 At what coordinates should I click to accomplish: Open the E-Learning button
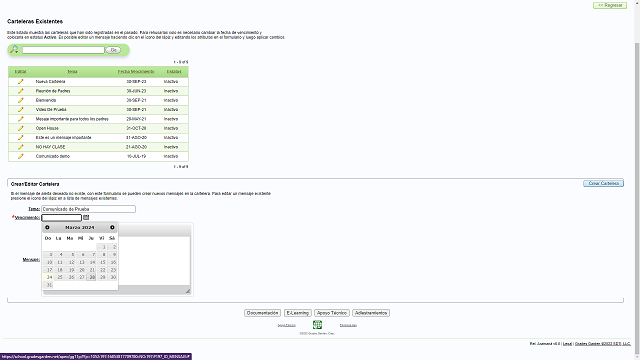pyautogui.click(x=298, y=313)
